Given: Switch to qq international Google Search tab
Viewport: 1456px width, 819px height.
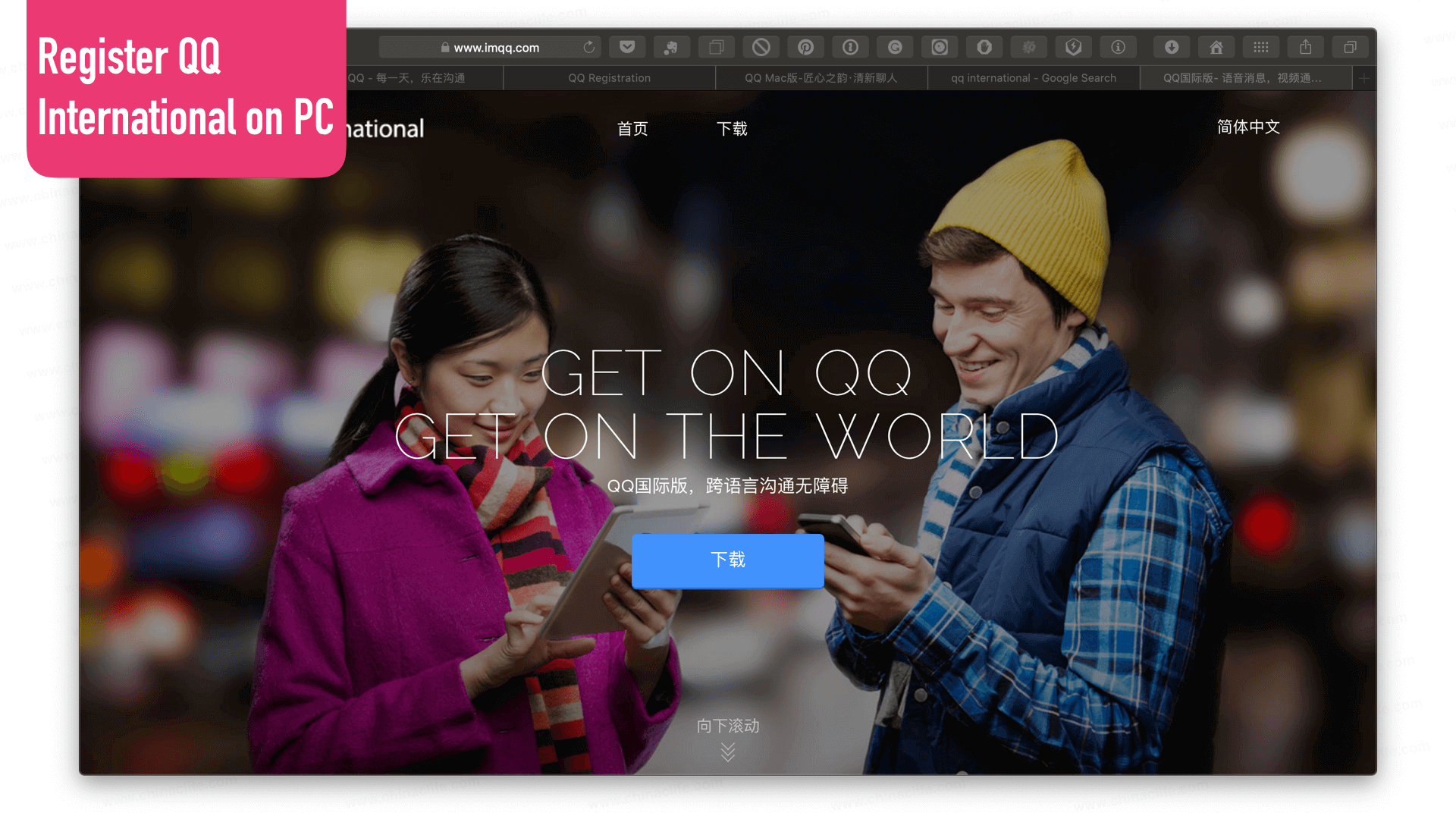Looking at the screenshot, I should coord(1034,78).
